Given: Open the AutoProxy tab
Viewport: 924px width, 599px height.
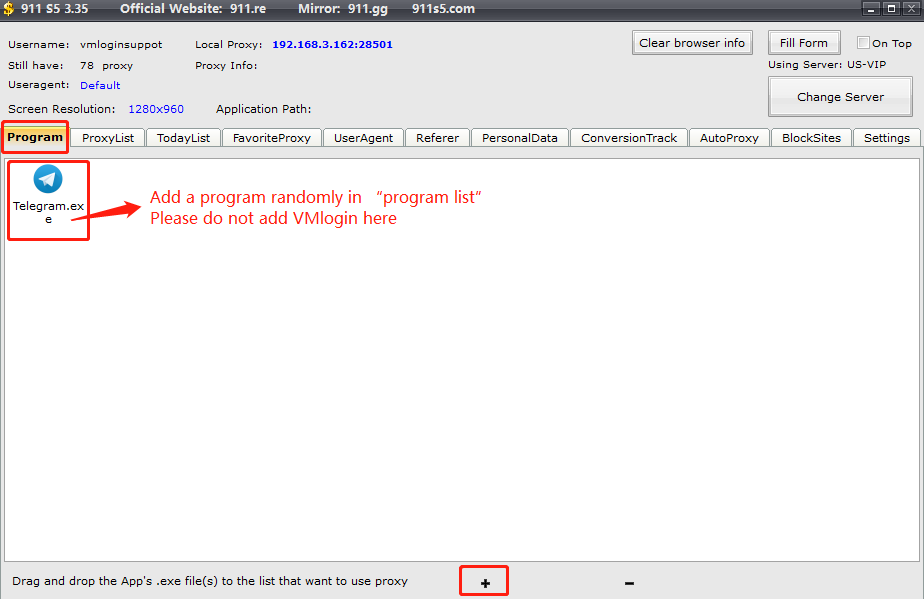Looking at the screenshot, I should (729, 138).
